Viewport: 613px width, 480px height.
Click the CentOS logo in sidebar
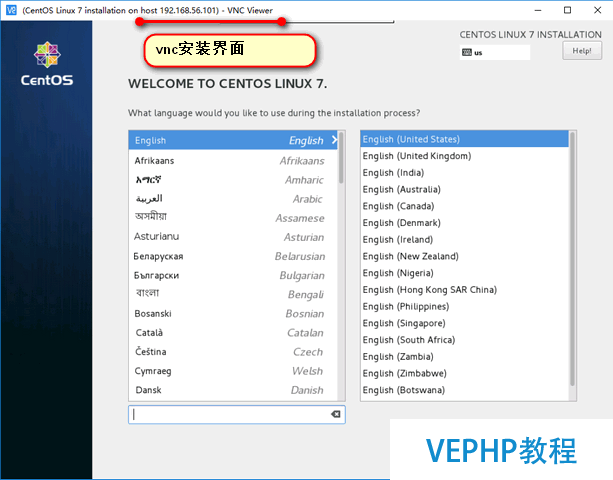pyautogui.click(x=47, y=64)
